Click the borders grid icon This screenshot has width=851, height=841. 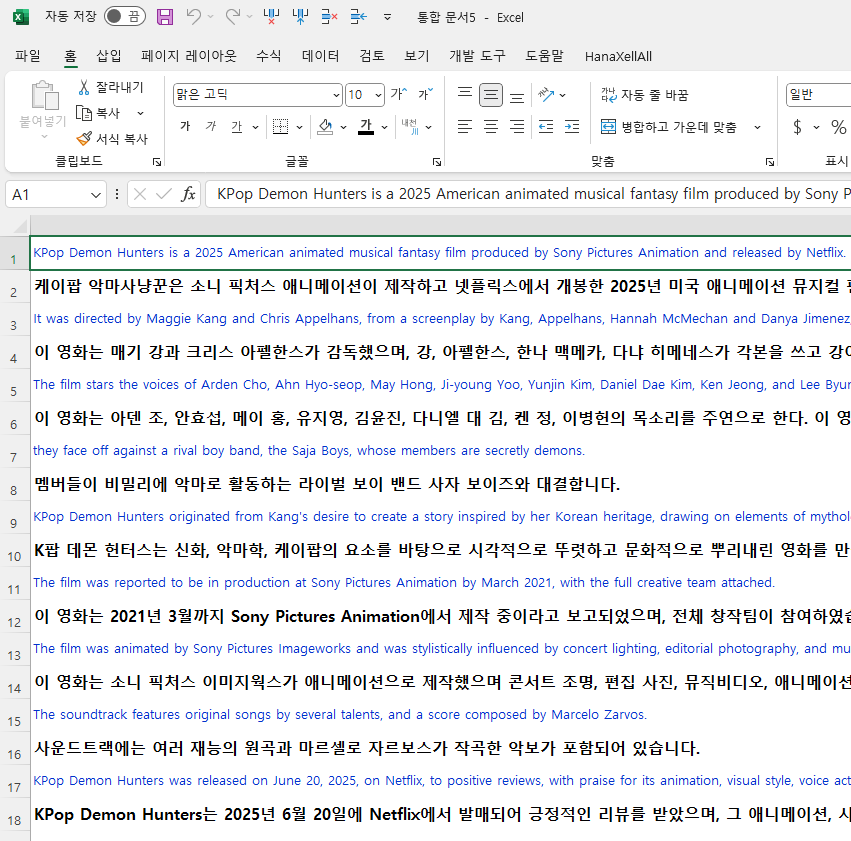tap(280, 127)
